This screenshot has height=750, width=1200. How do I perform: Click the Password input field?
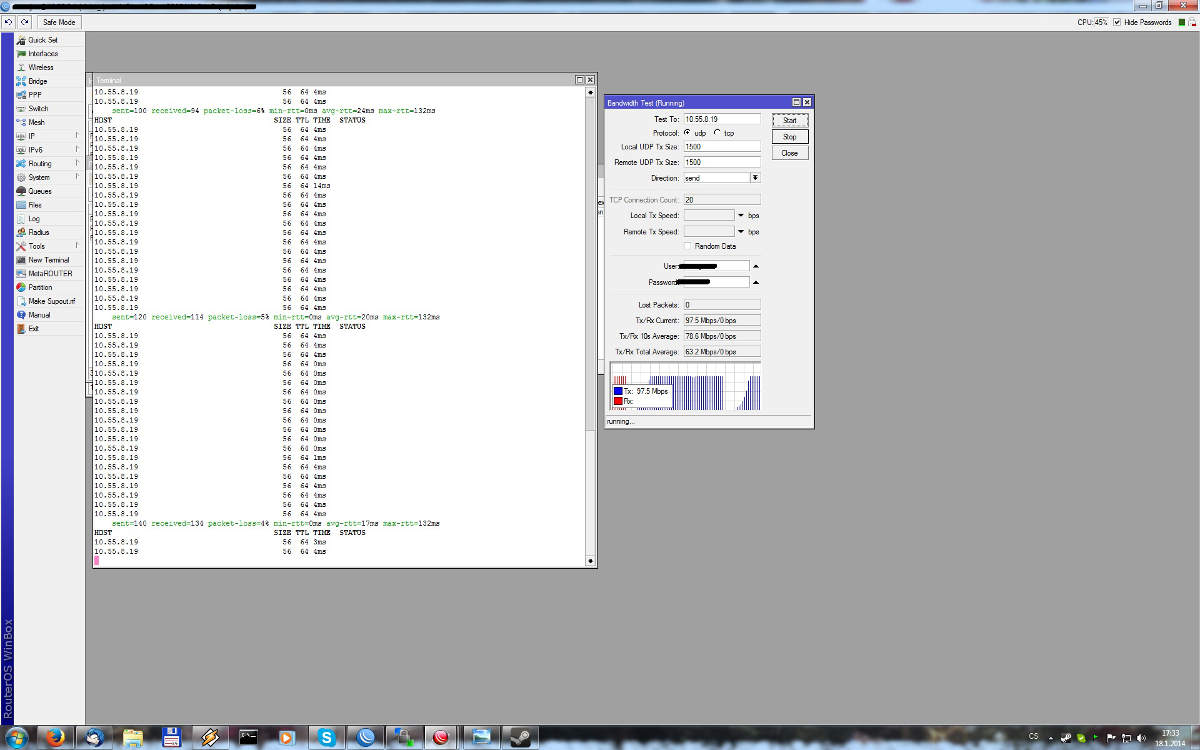(x=716, y=282)
